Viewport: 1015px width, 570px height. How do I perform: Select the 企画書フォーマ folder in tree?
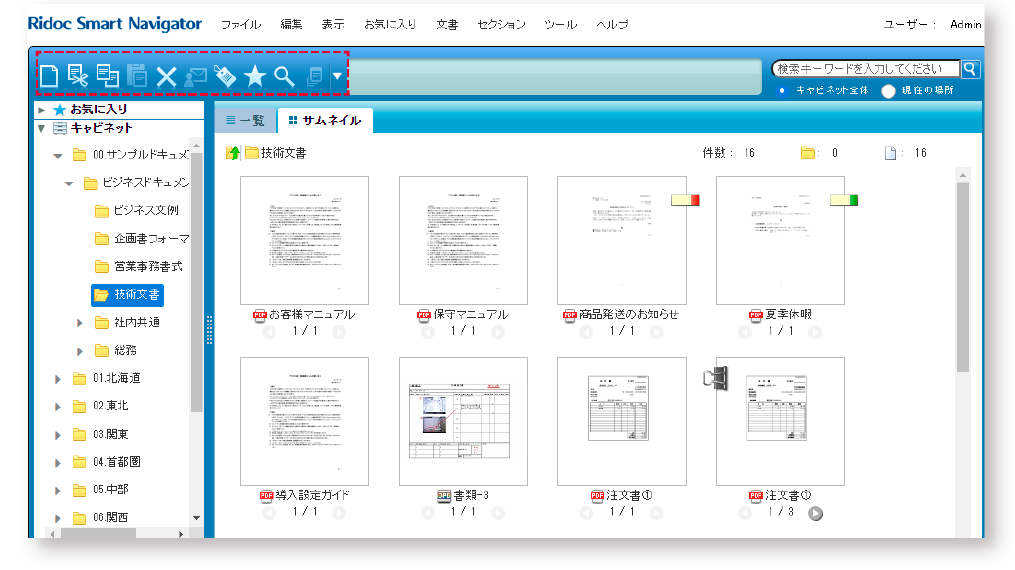click(150, 239)
